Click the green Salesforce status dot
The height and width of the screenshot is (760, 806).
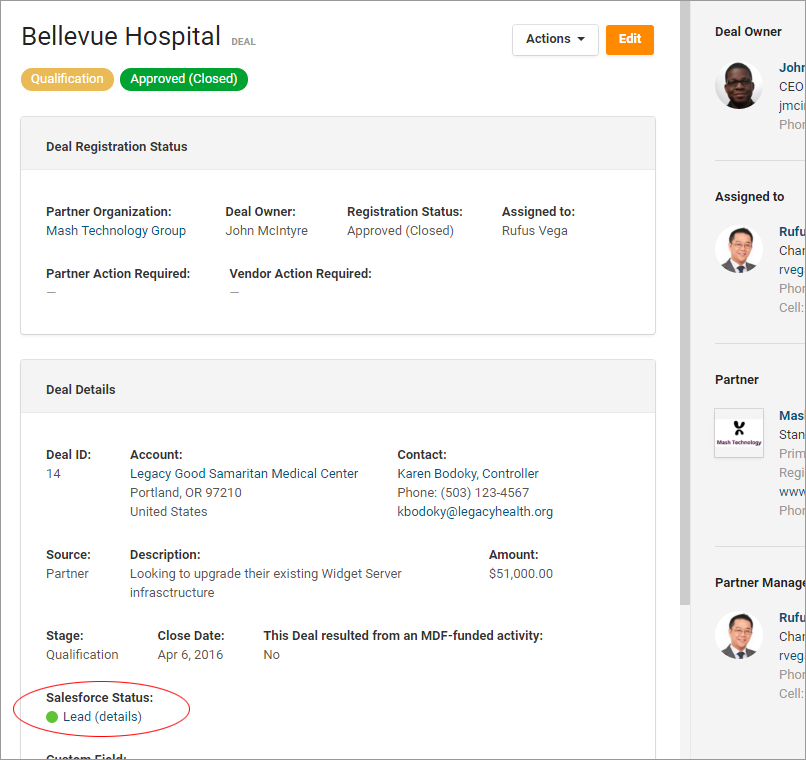pyautogui.click(x=52, y=717)
